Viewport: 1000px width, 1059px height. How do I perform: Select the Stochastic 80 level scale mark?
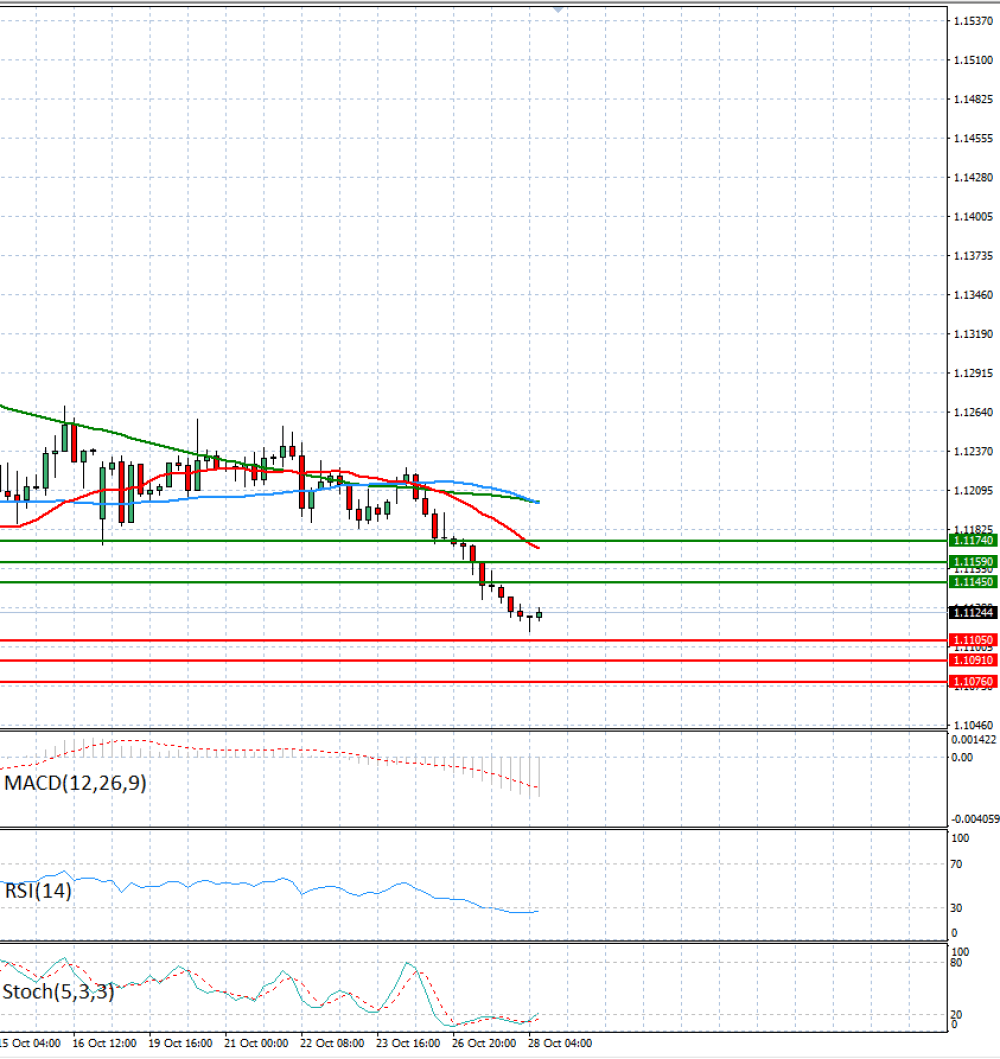pos(956,963)
